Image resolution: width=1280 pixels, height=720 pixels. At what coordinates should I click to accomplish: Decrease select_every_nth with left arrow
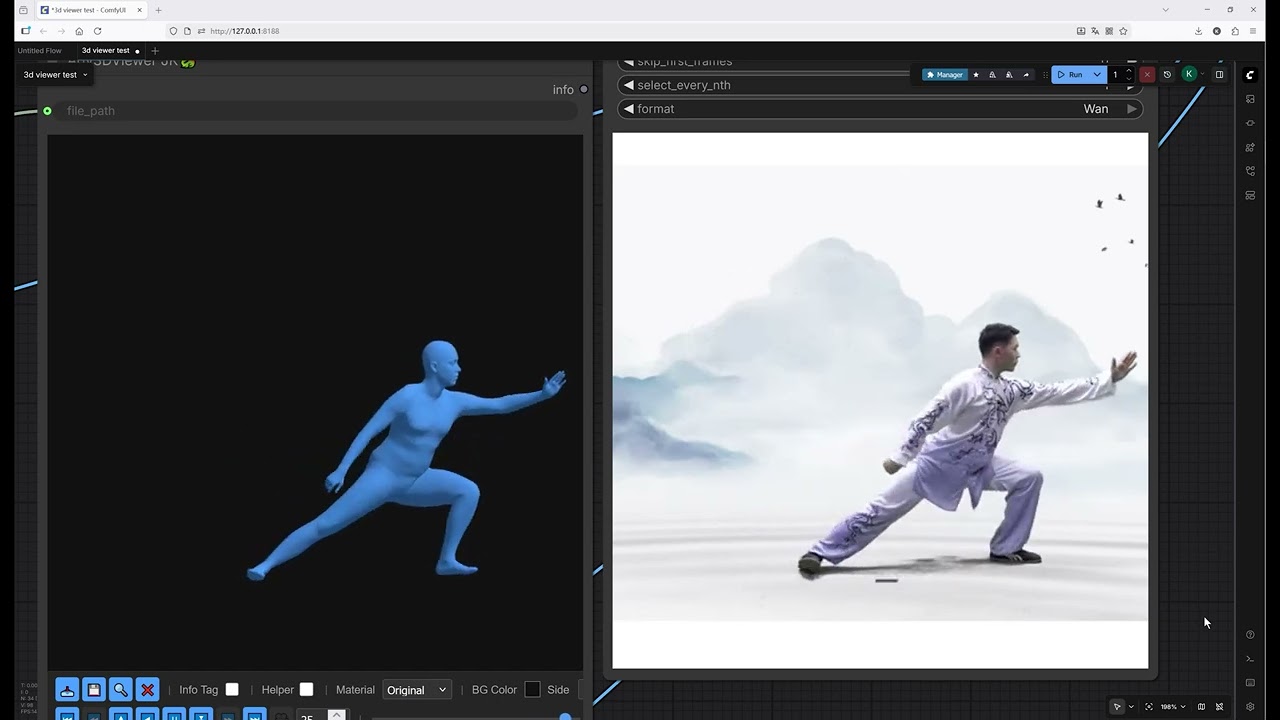coord(629,85)
